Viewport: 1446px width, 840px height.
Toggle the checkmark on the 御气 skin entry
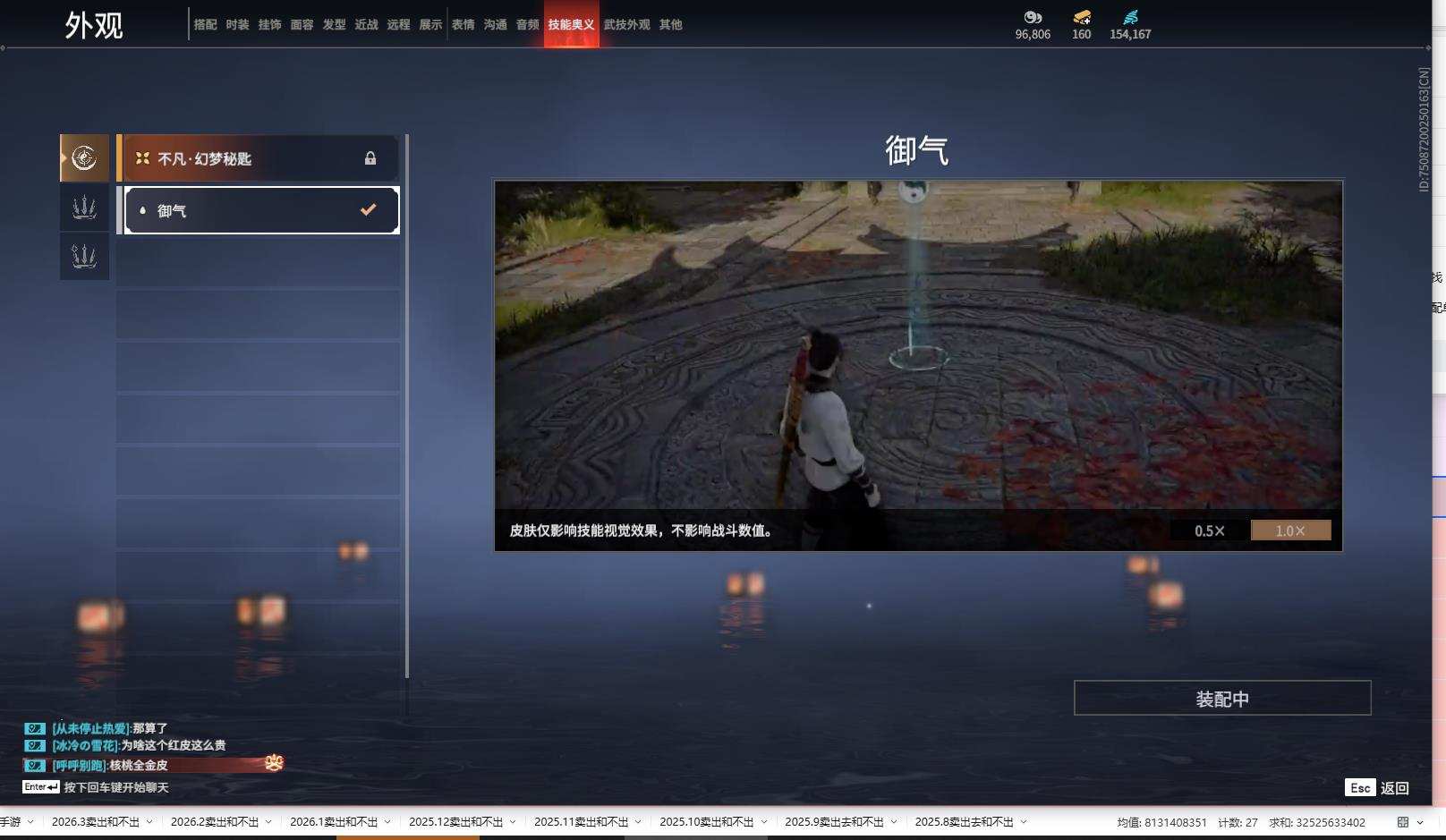366,209
